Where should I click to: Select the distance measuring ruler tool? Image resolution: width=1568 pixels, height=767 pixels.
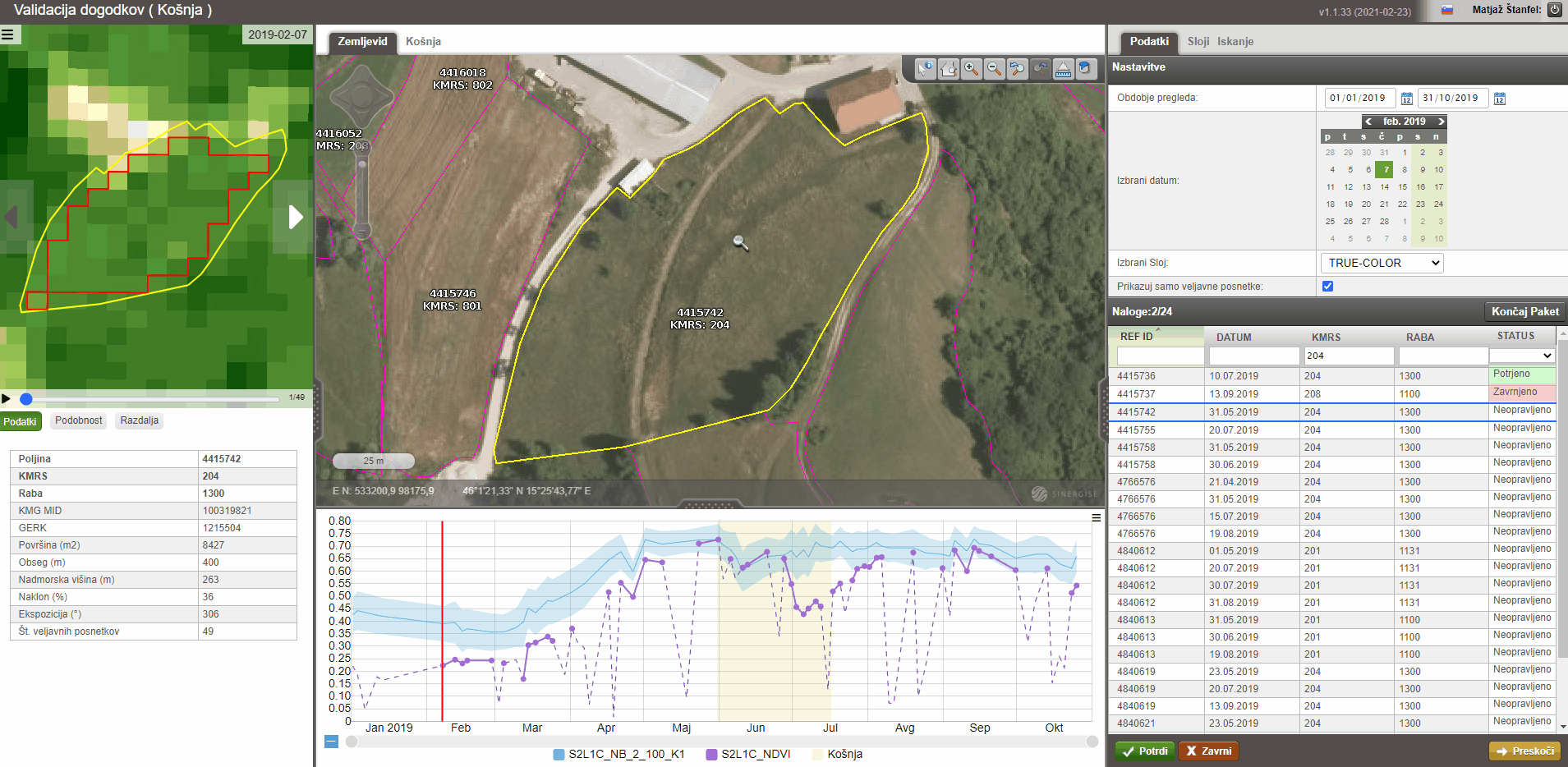point(1063,69)
